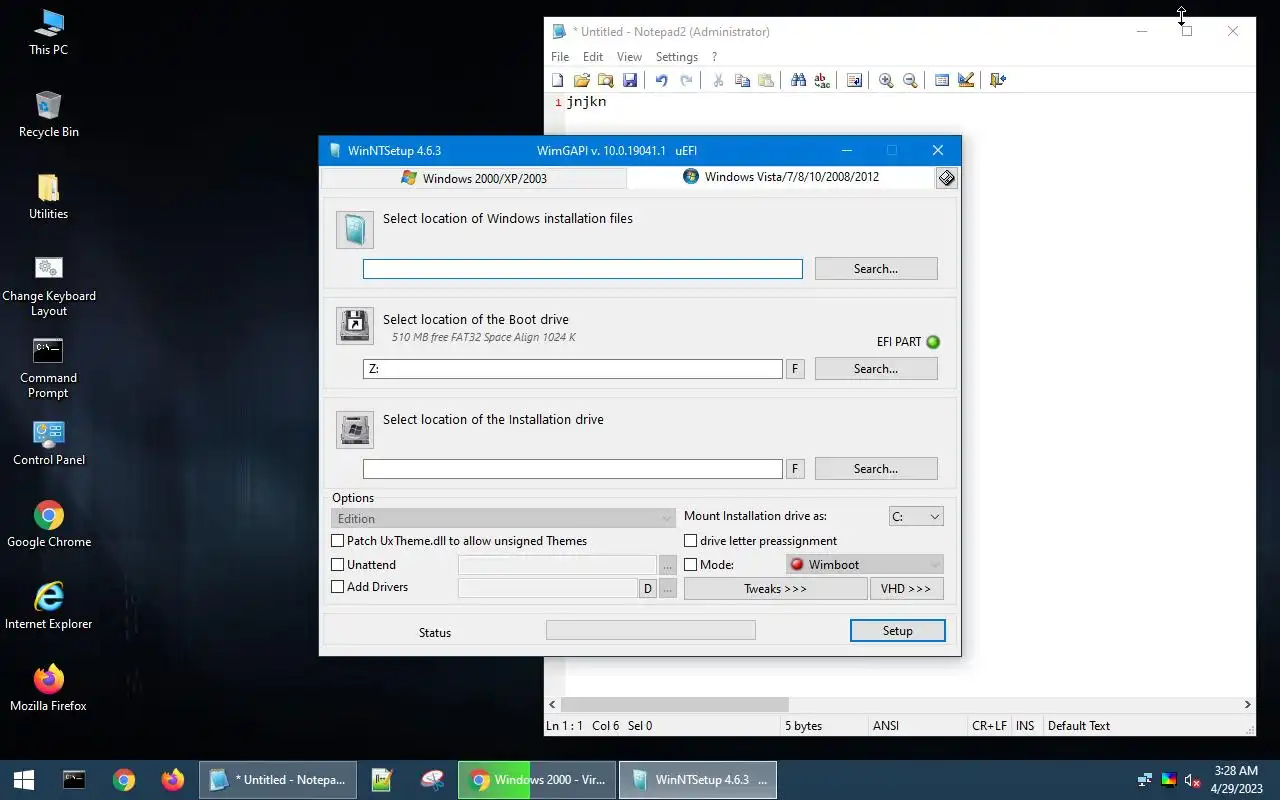Open Replace tool in Notepad2 toolbar
Viewport: 1280px width, 800px height.
822,80
